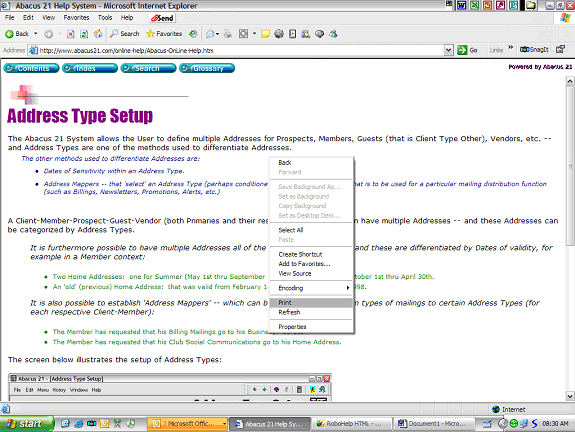This screenshot has height=432, width=575.
Task: Click the Powered by Abacus 21 text
Action: [540, 67]
